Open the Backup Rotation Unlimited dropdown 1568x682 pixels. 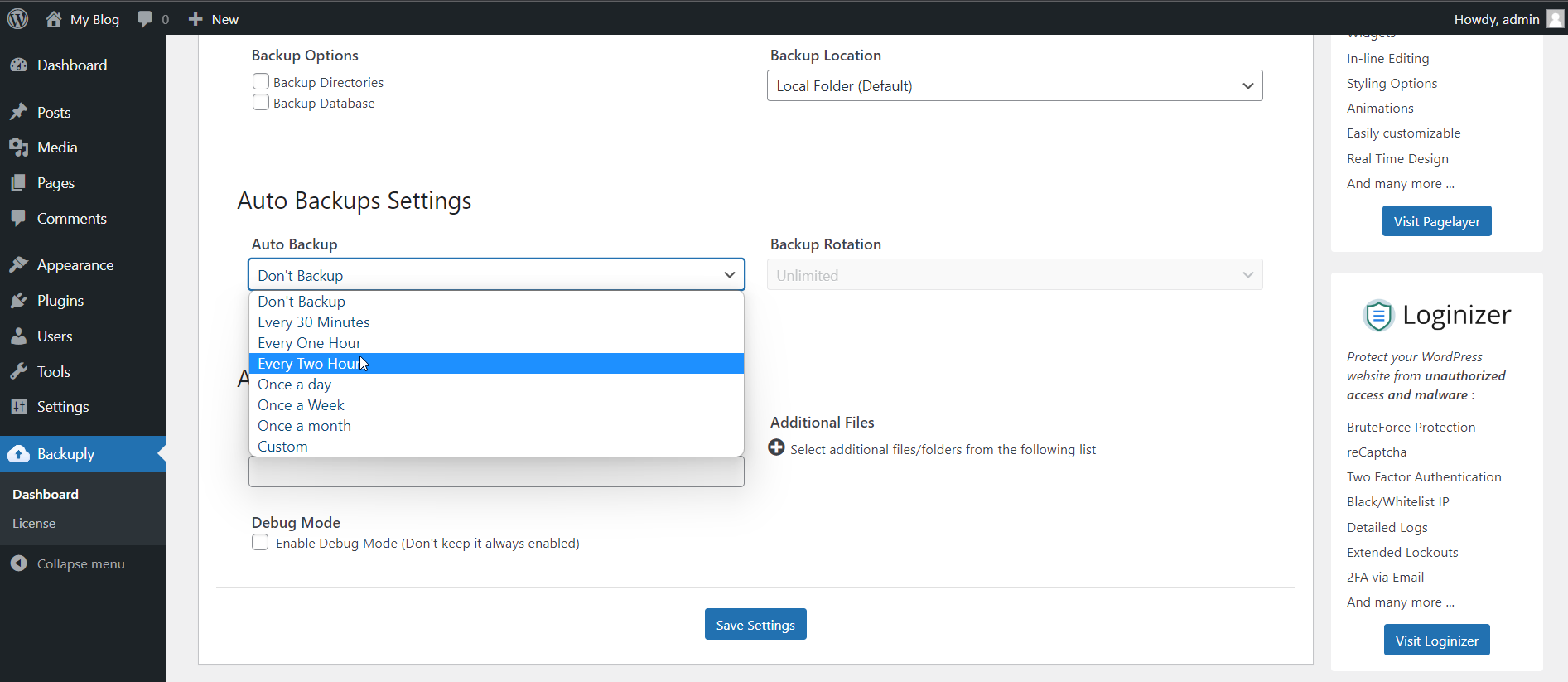[x=1015, y=274]
